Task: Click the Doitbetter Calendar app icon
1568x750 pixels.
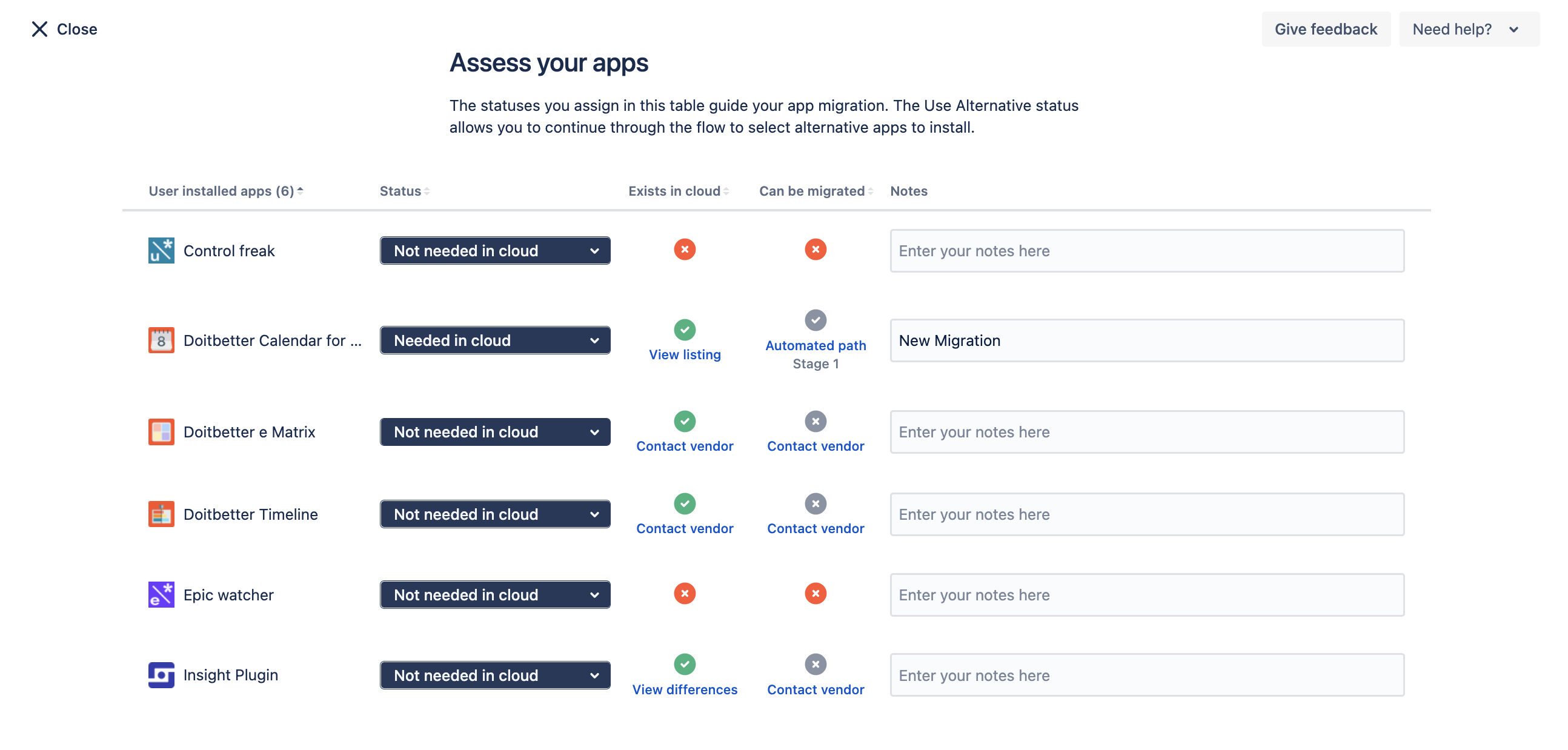Action: pyautogui.click(x=161, y=340)
